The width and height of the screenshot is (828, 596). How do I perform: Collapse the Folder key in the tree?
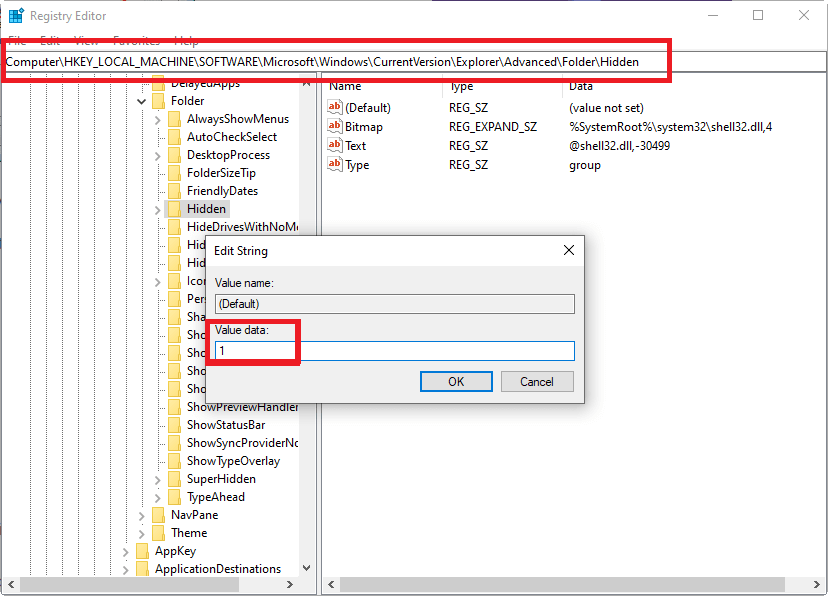click(x=142, y=101)
